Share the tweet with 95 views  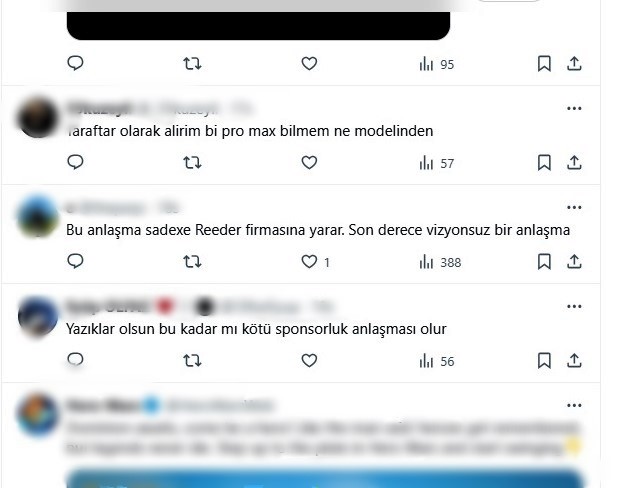pos(574,63)
